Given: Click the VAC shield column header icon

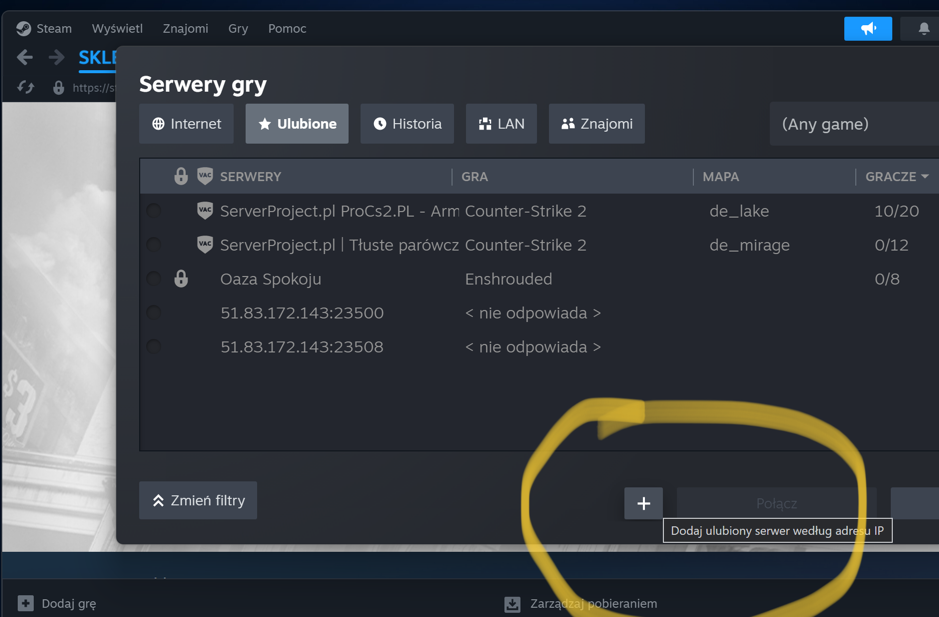Looking at the screenshot, I should pyautogui.click(x=205, y=177).
